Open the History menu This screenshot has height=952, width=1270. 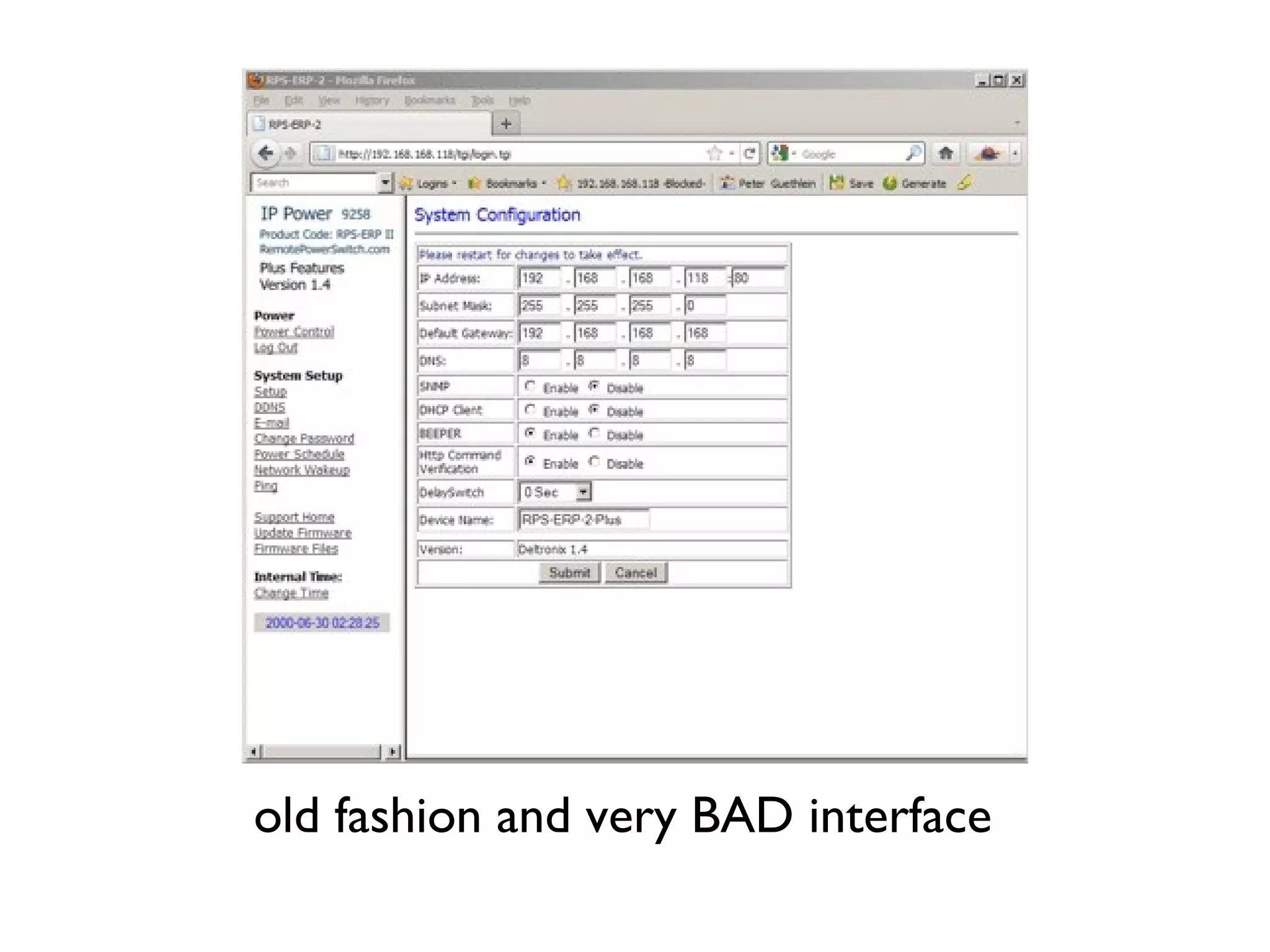click(x=372, y=100)
